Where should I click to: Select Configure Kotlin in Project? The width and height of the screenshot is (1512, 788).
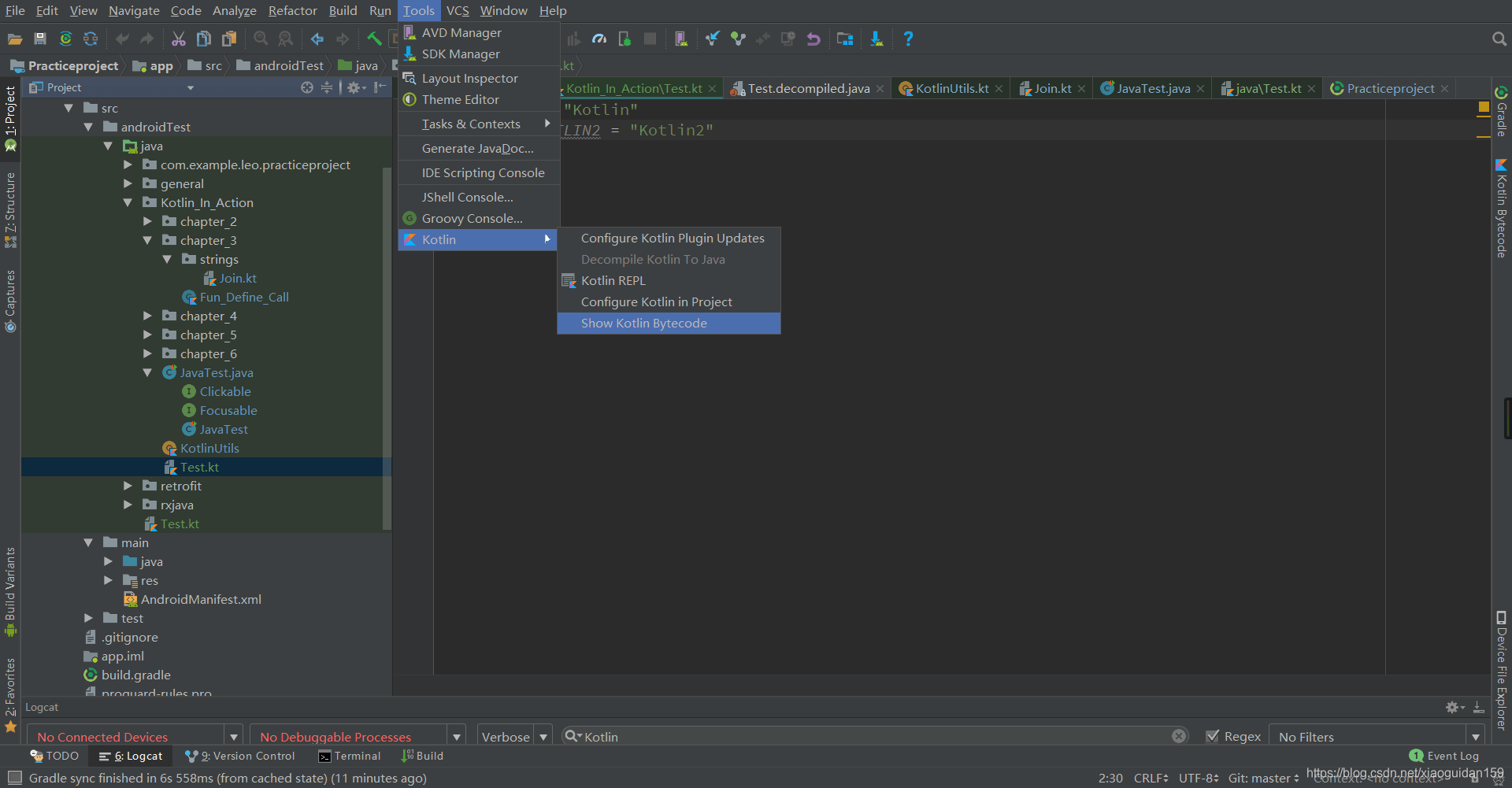tap(669, 302)
